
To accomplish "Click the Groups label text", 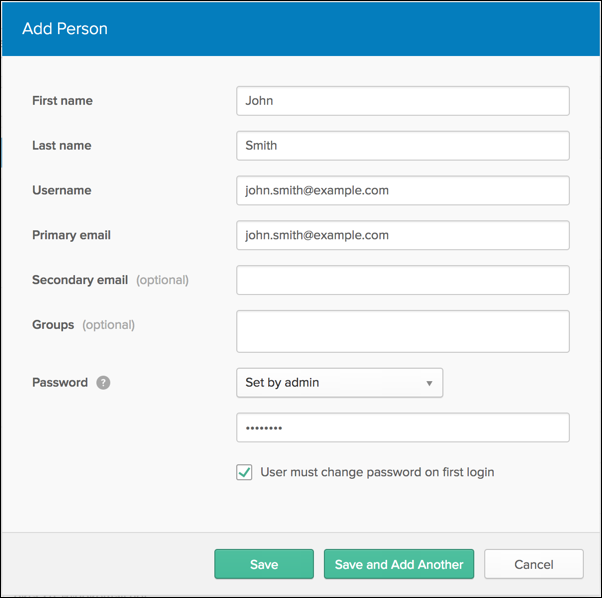I will [x=53, y=325].
